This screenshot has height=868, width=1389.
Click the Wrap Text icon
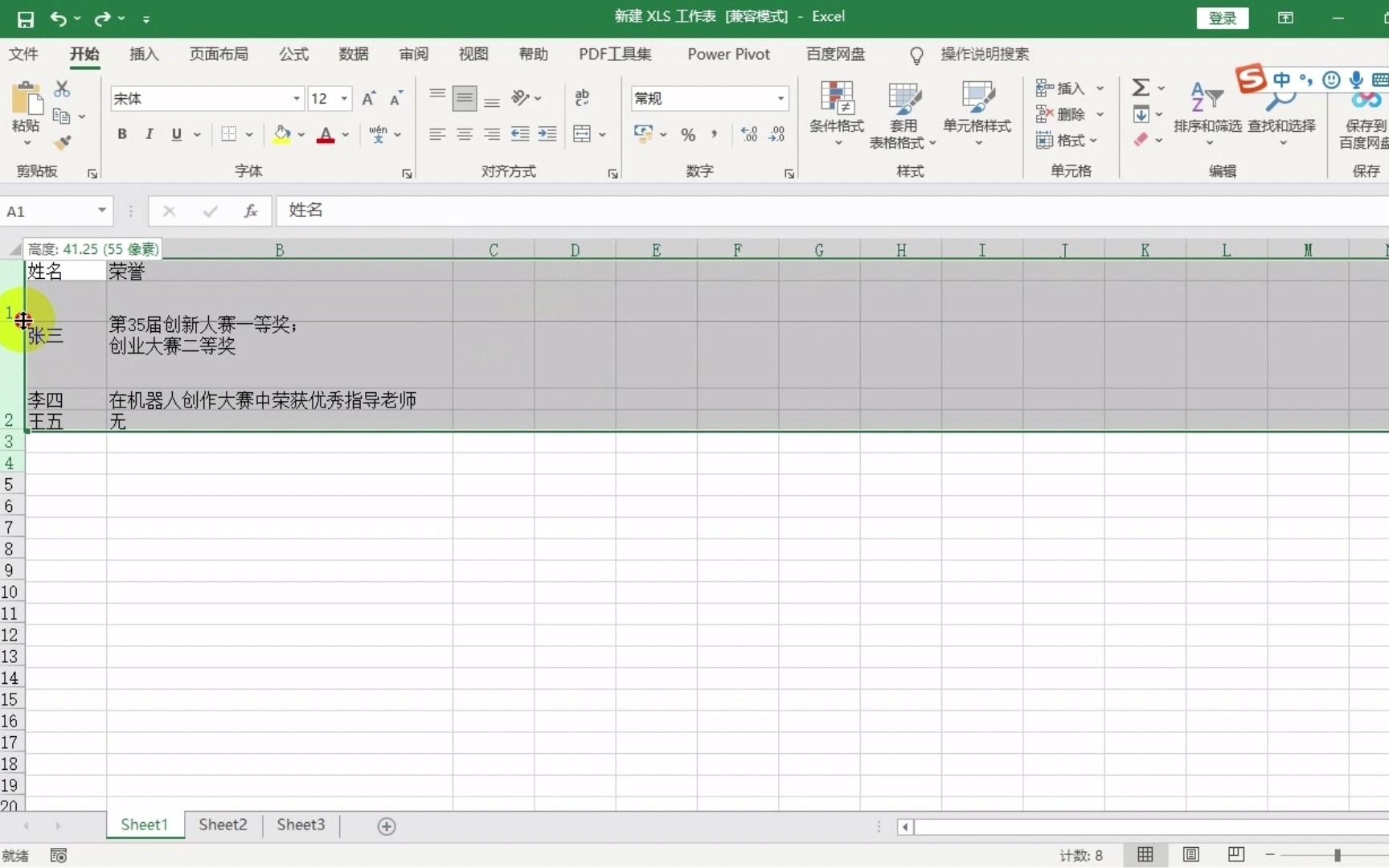coord(582,98)
